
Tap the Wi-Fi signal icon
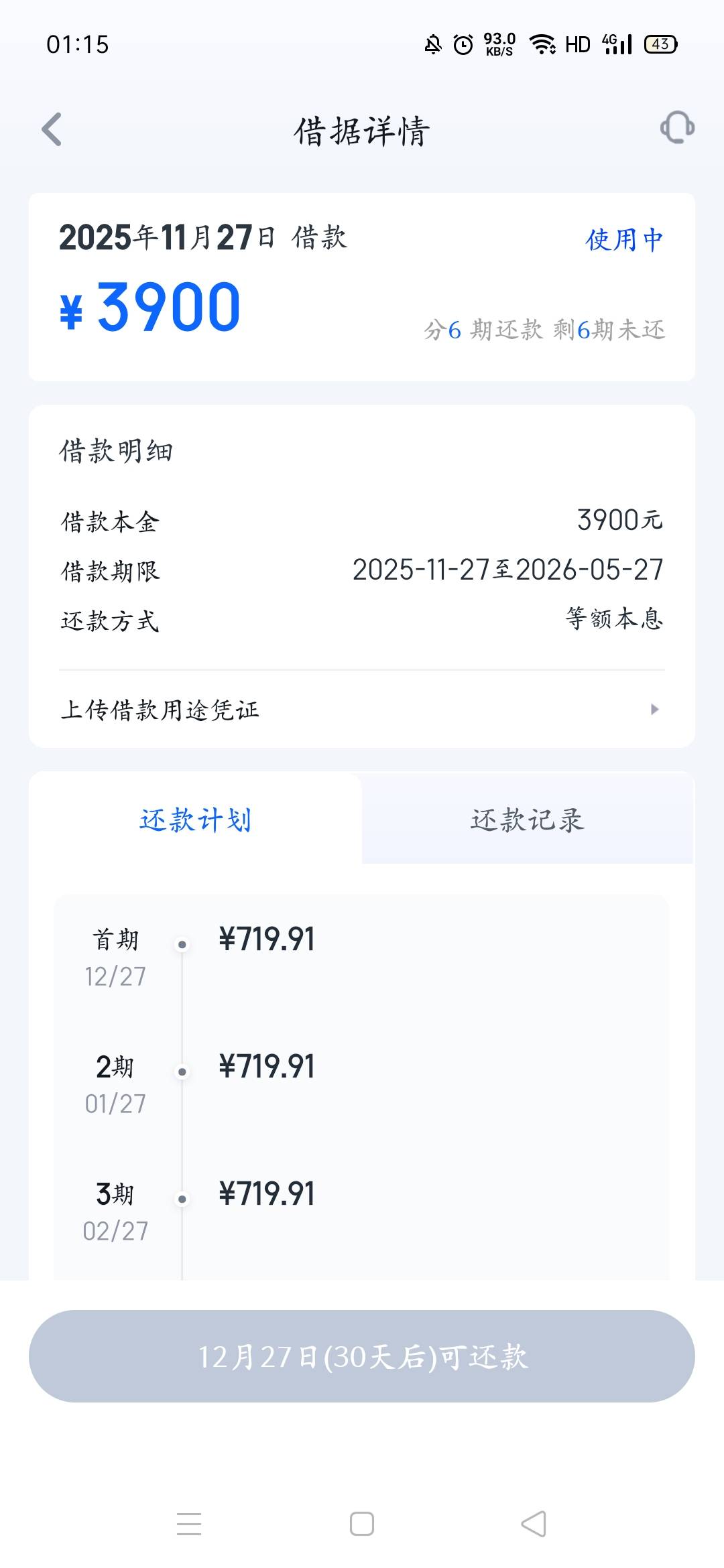coord(542,45)
